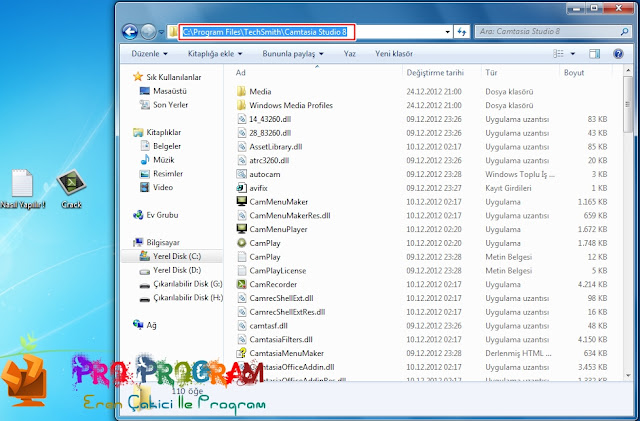640x421 pixels.
Task: Select the CamMenuPlayer application icon
Action: pyautogui.click(x=242, y=229)
